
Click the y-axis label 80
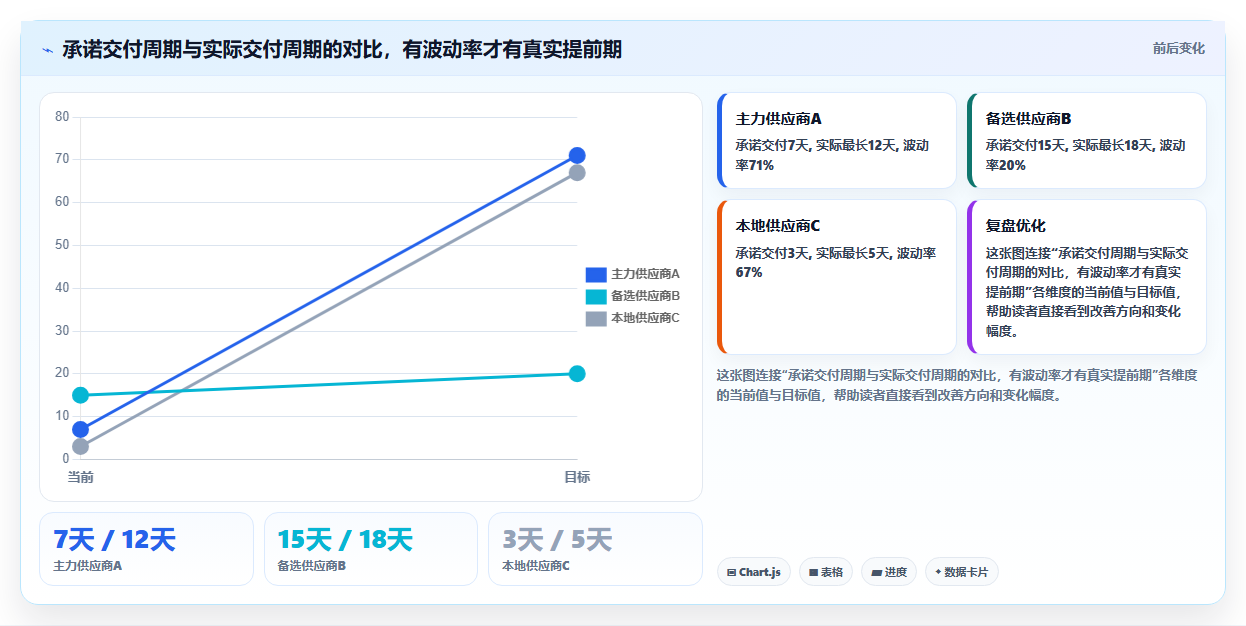click(62, 116)
